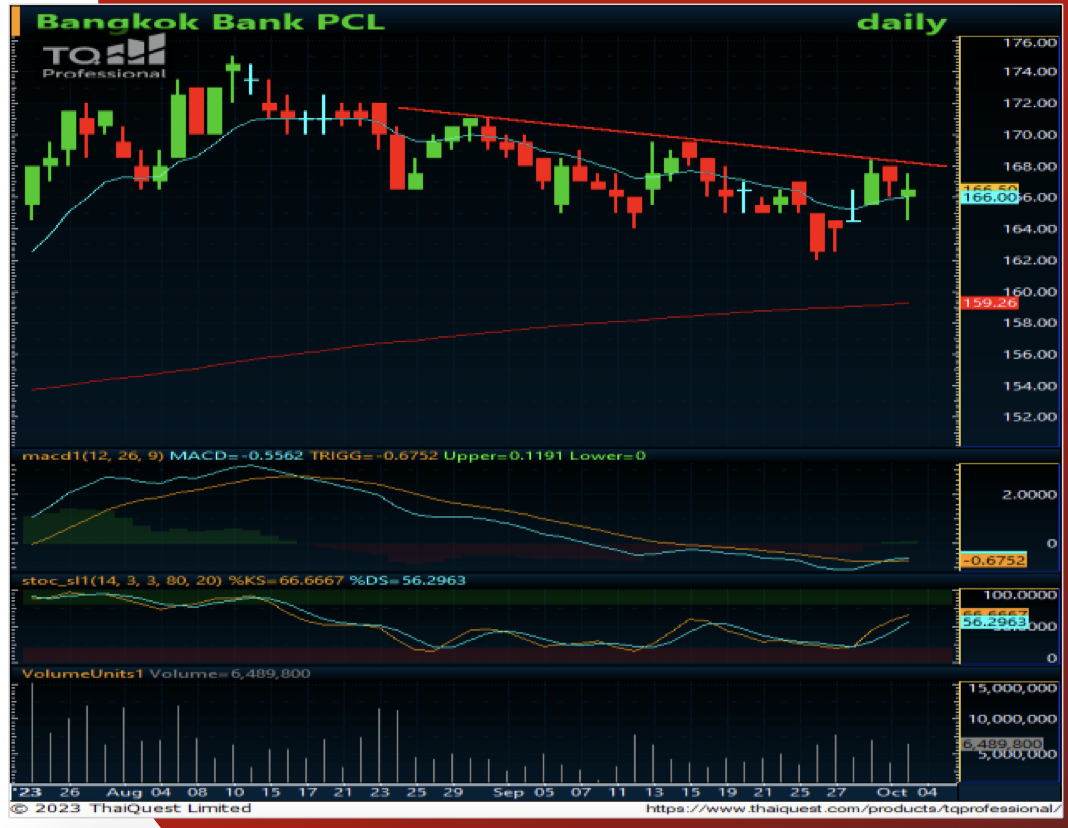1068x828 pixels.
Task: Click the 05 date label on time axis
Action: click(x=544, y=793)
